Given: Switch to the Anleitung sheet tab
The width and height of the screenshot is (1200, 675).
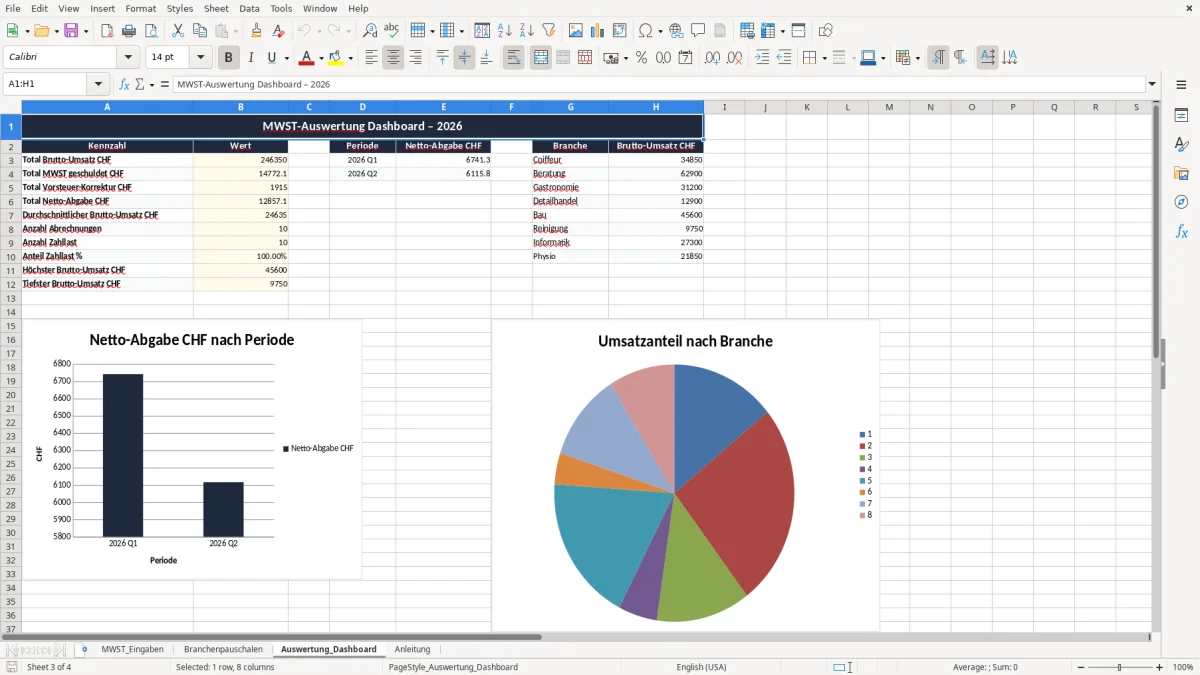Looking at the screenshot, I should click(412, 649).
